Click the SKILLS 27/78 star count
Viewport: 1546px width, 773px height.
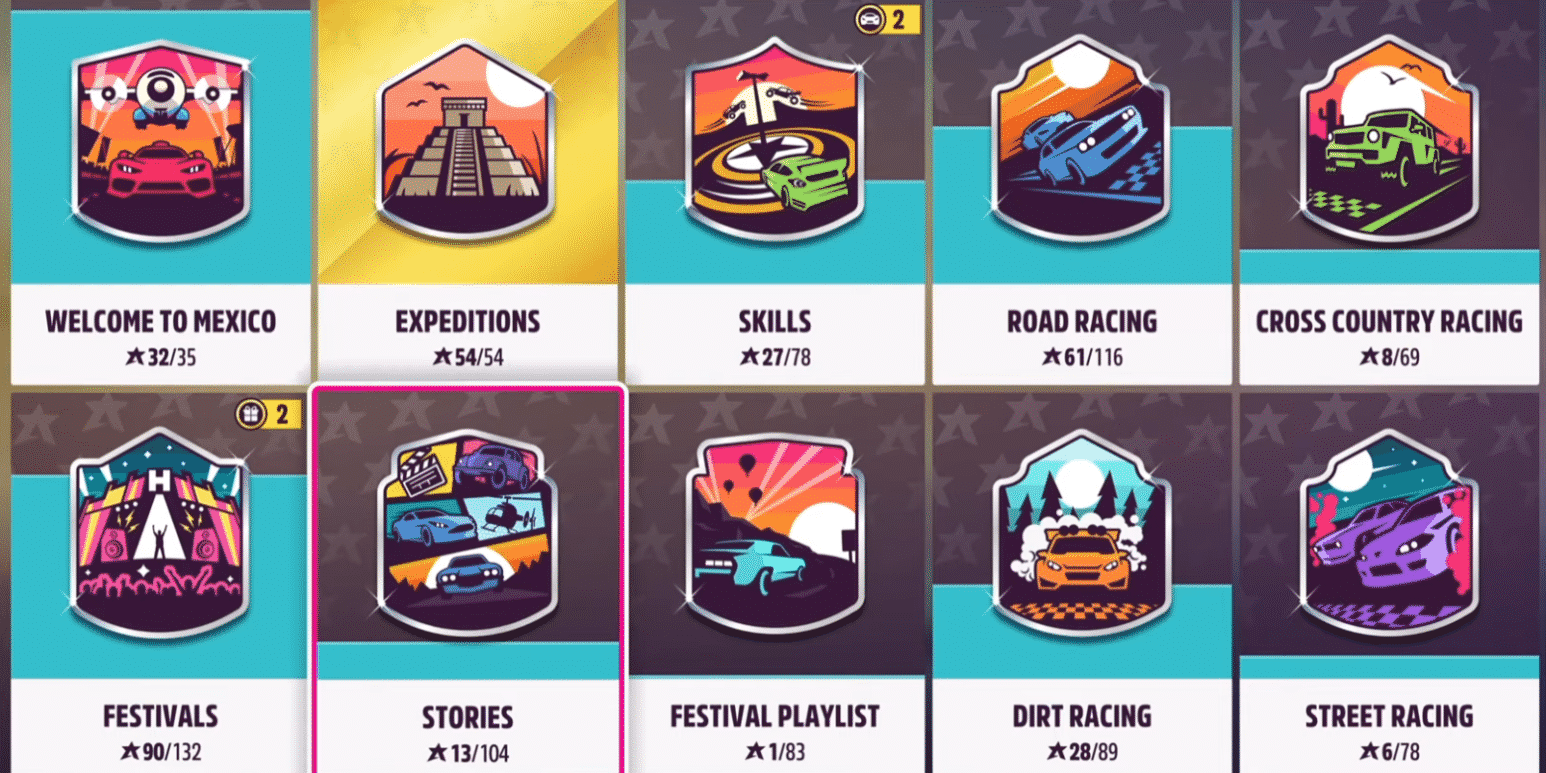coord(775,357)
